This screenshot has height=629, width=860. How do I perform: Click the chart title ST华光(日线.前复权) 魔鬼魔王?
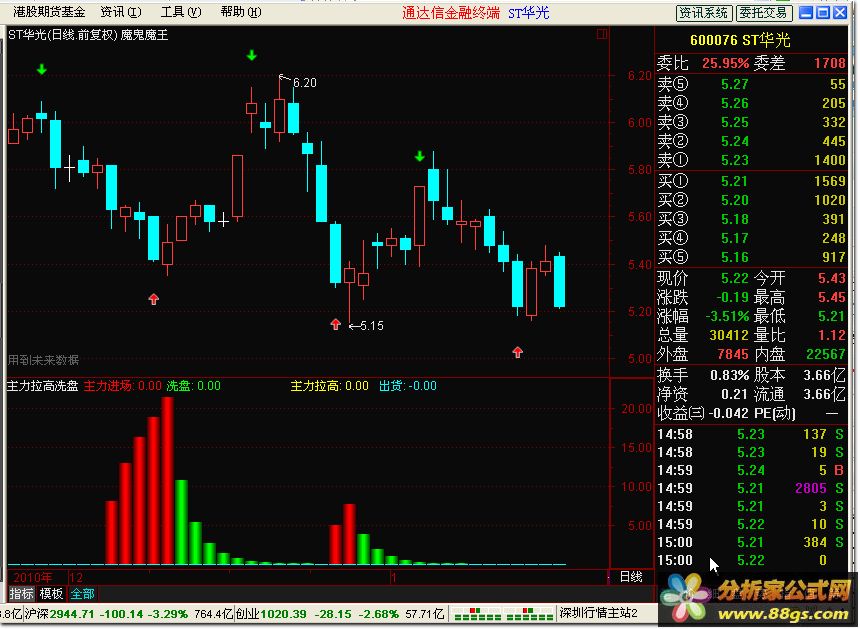[x=88, y=35]
